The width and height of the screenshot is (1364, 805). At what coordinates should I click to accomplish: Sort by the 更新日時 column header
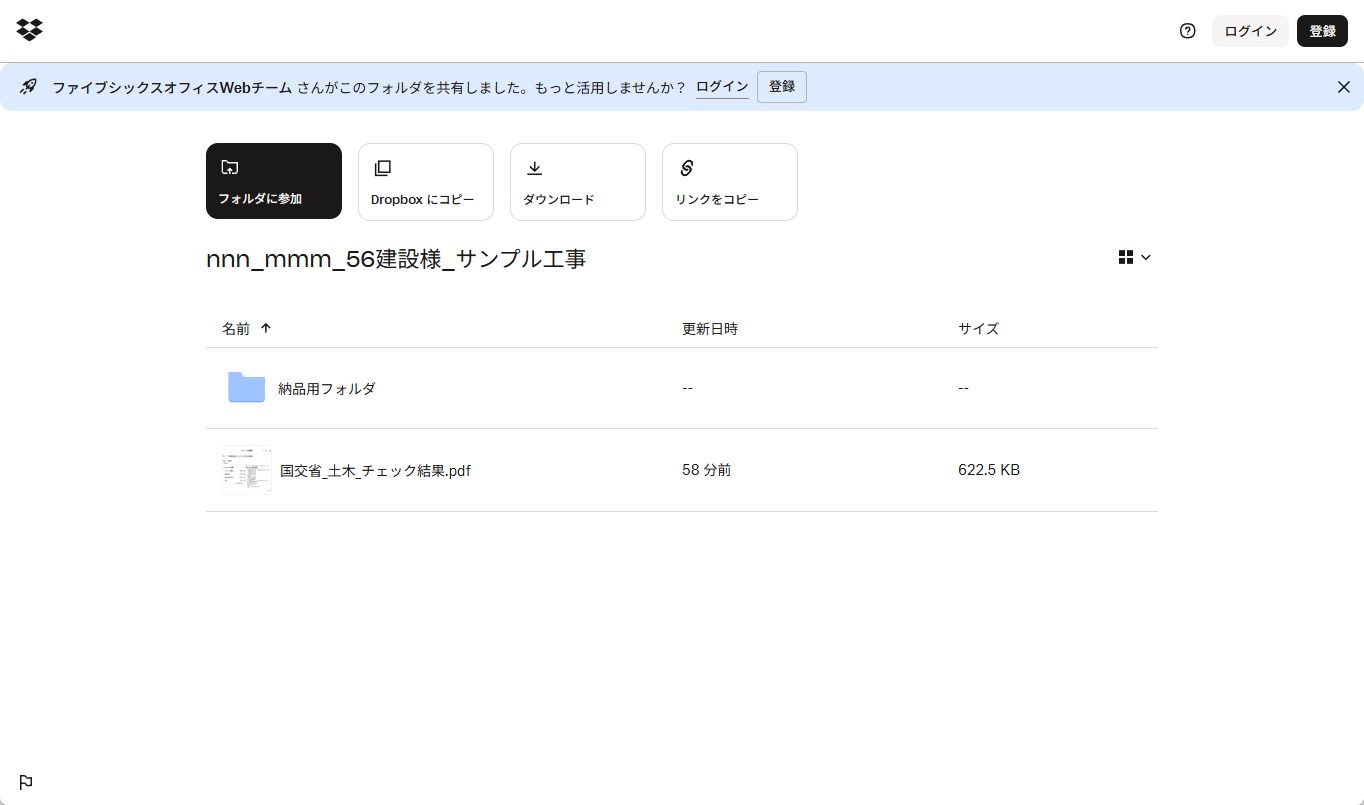tap(710, 329)
